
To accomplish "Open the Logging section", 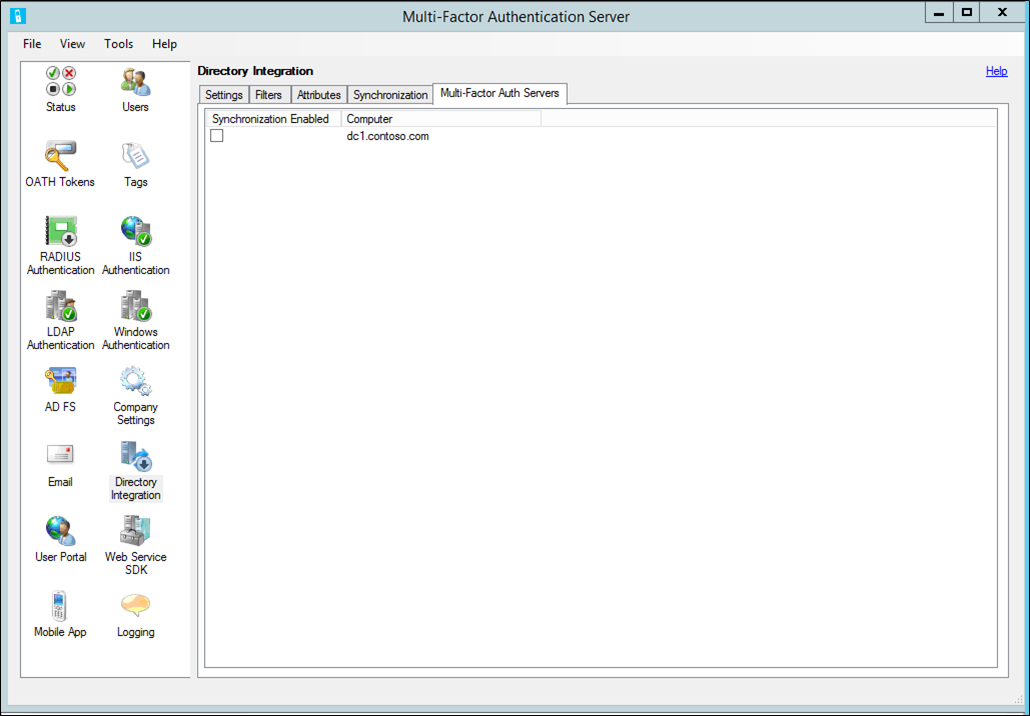I will (x=135, y=612).
